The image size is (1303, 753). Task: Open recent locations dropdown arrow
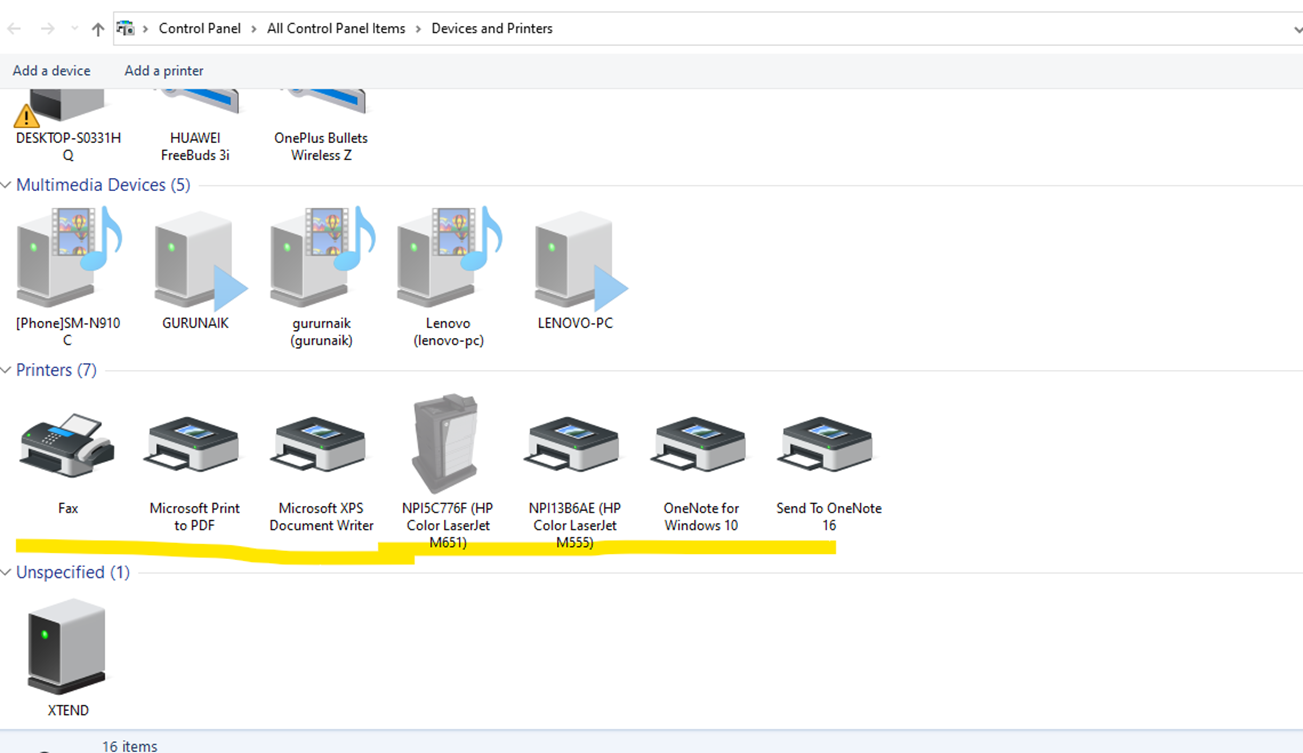point(74,29)
